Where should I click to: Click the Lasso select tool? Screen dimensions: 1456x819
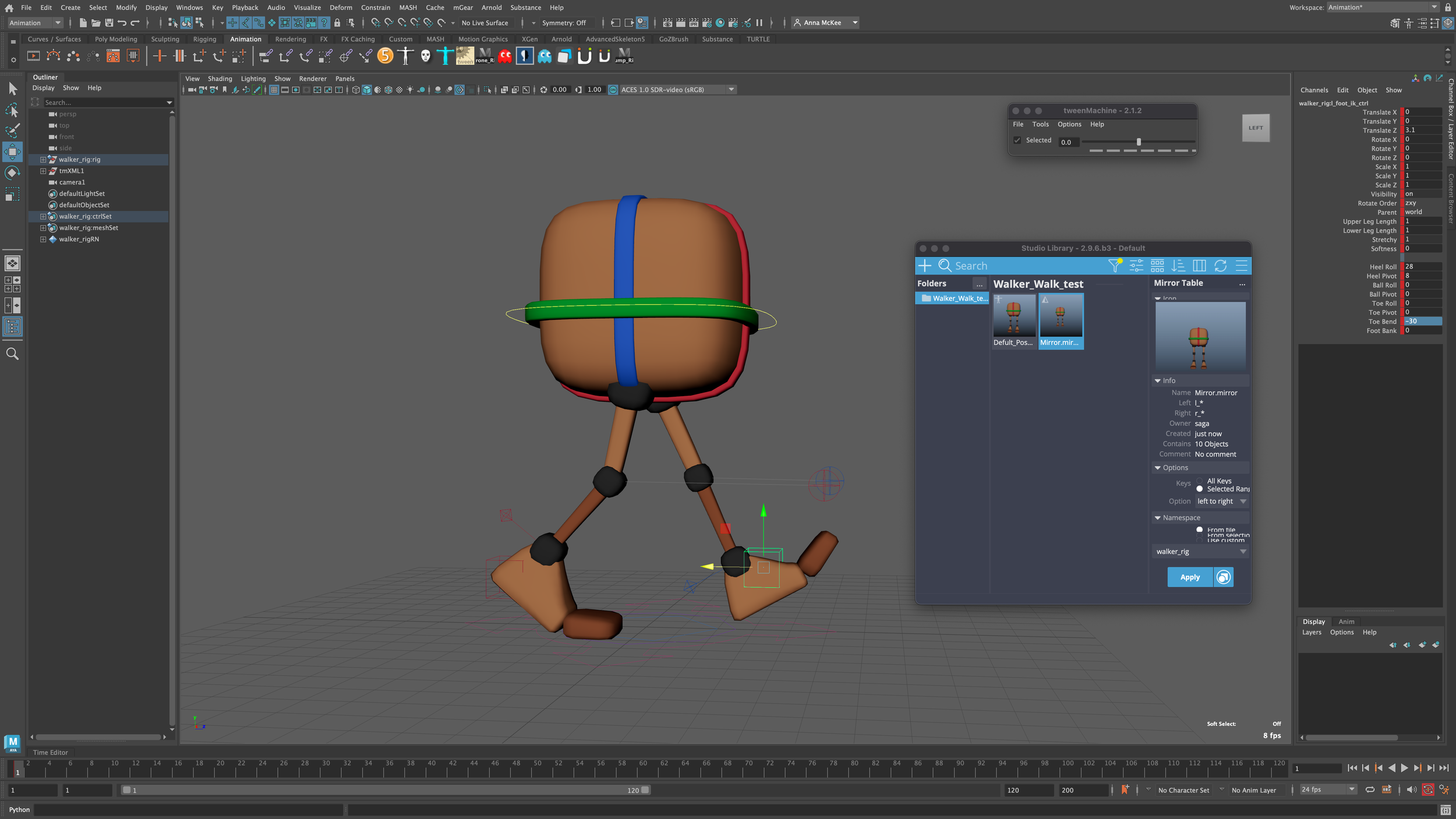(12, 110)
